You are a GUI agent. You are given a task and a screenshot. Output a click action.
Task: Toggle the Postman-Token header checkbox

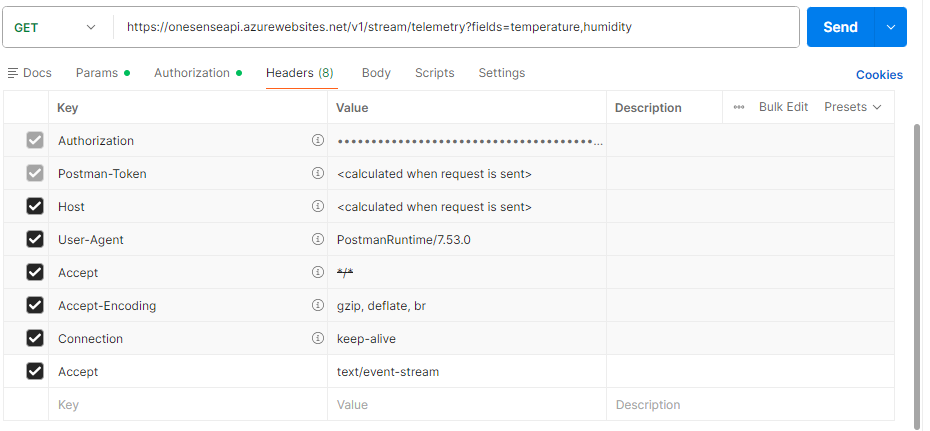35,173
